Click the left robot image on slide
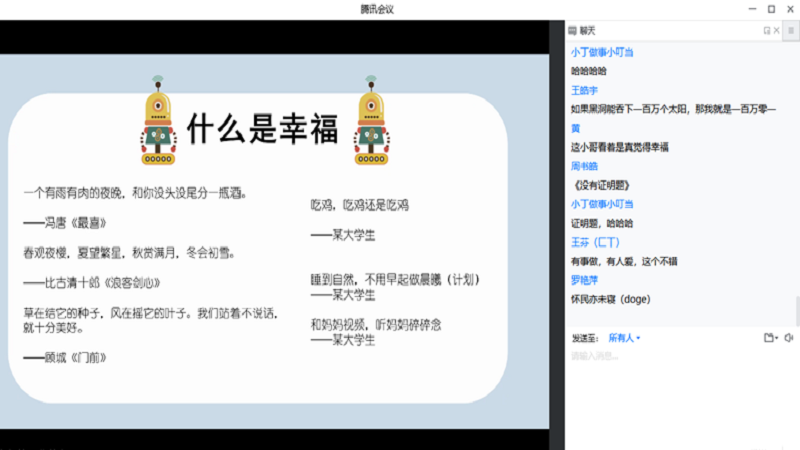Image resolution: width=800 pixels, height=450 pixels. coord(158,120)
